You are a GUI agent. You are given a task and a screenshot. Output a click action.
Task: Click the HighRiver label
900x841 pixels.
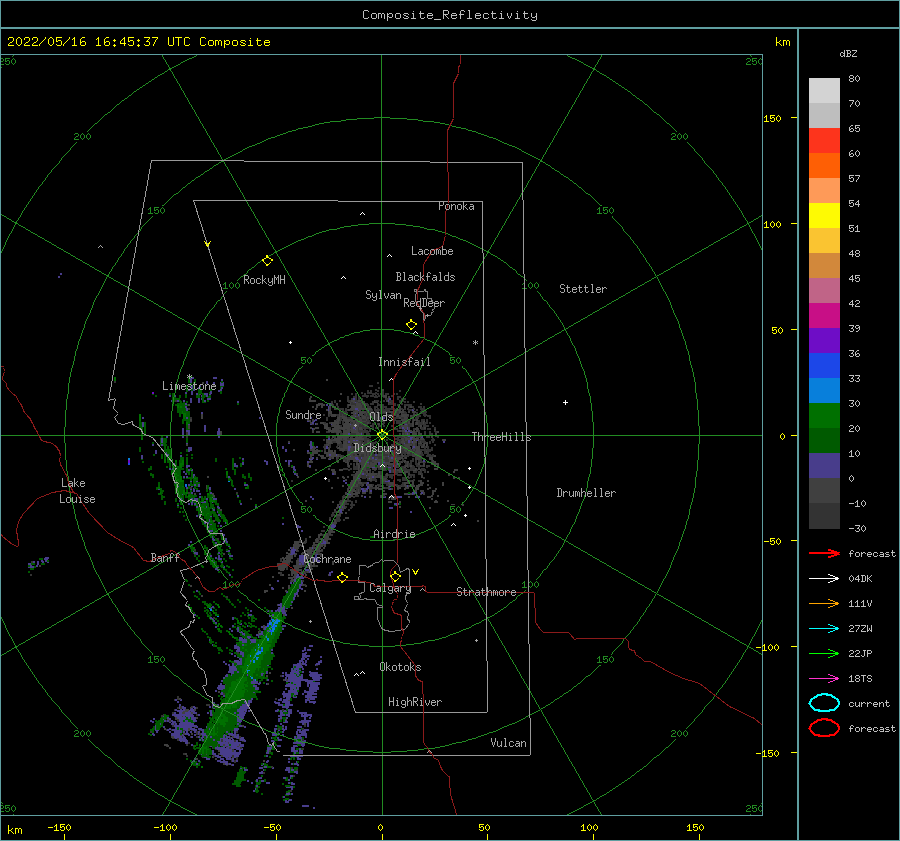point(415,702)
